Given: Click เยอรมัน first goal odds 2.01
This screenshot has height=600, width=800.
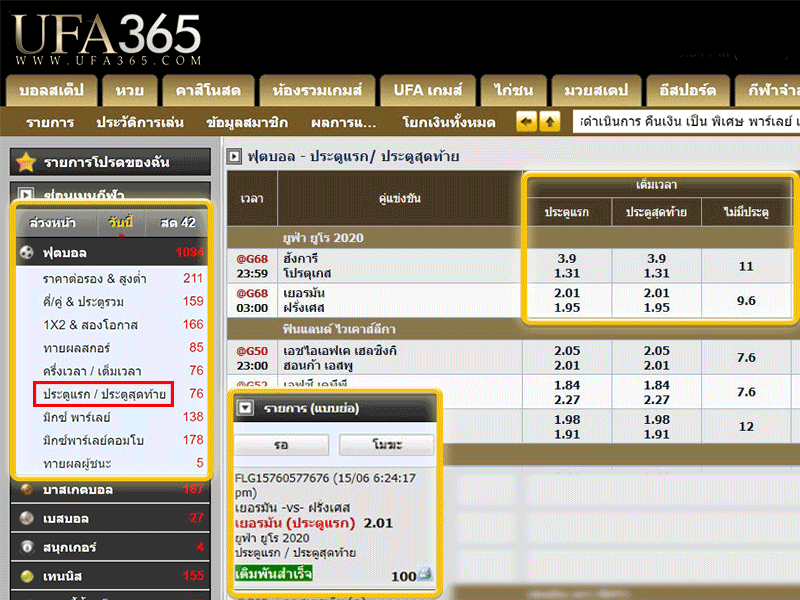Looking at the screenshot, I should tap(567, 293).
